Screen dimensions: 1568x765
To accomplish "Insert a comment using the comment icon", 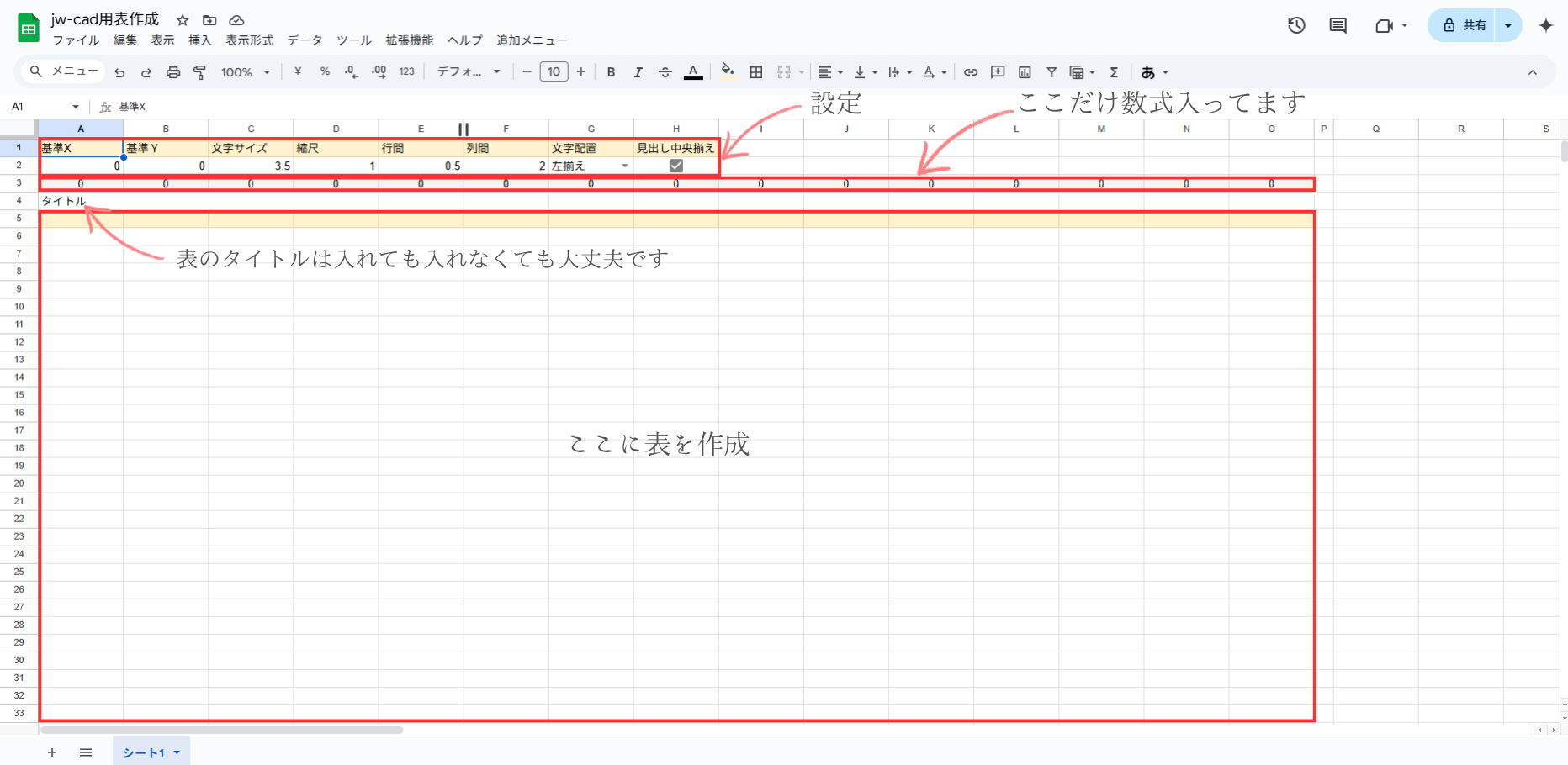I will point(997,72).
